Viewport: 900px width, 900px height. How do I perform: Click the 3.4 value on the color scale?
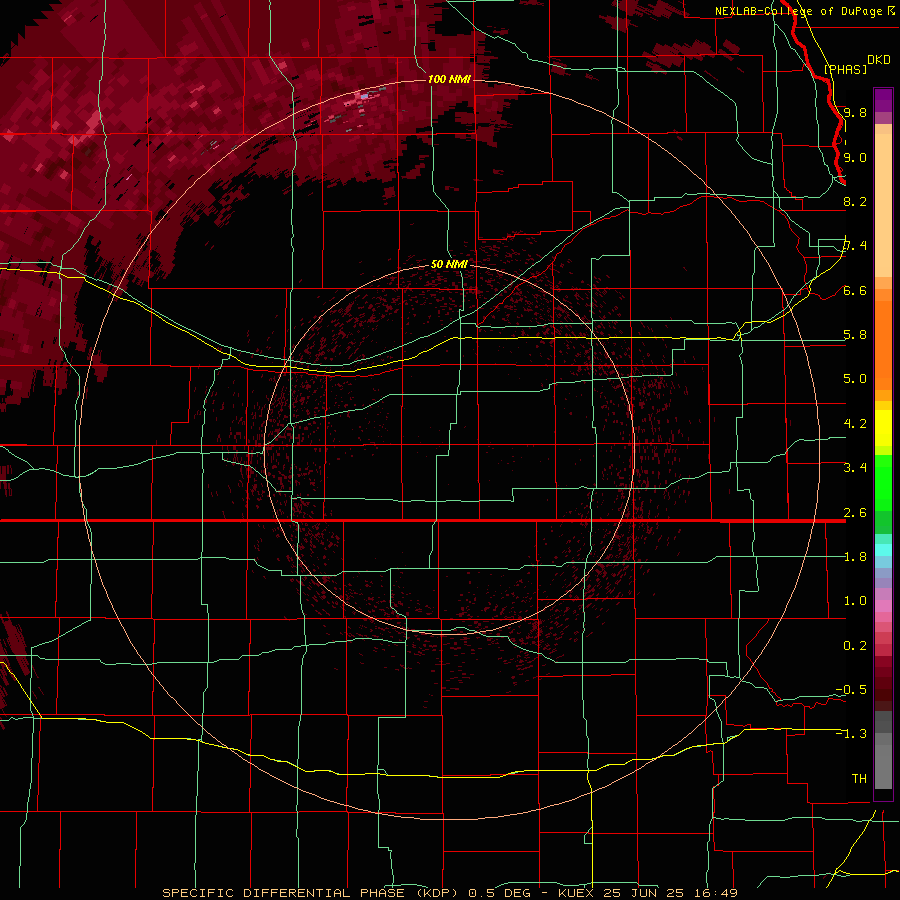(x=855, y=468)
